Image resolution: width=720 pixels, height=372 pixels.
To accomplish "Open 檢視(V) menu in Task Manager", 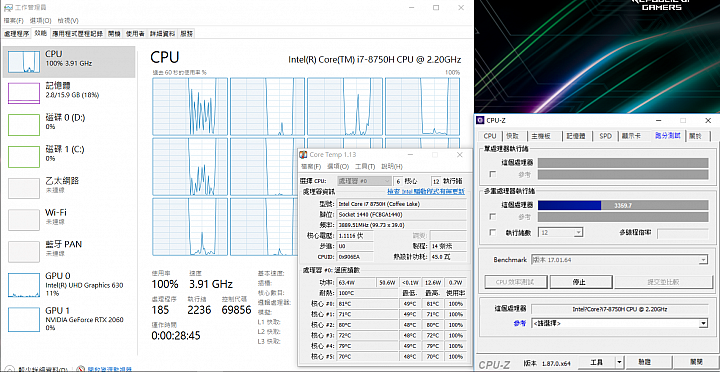I will 68,21.
